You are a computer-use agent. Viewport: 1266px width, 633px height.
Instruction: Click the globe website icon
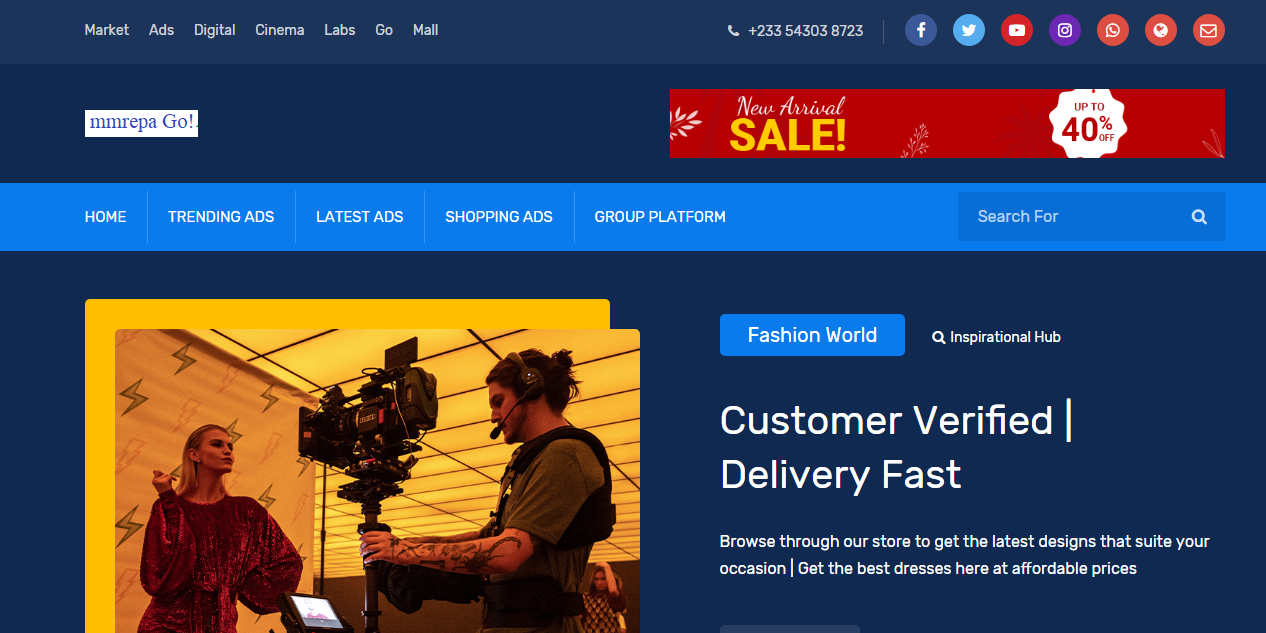[x=1160, y=30]
